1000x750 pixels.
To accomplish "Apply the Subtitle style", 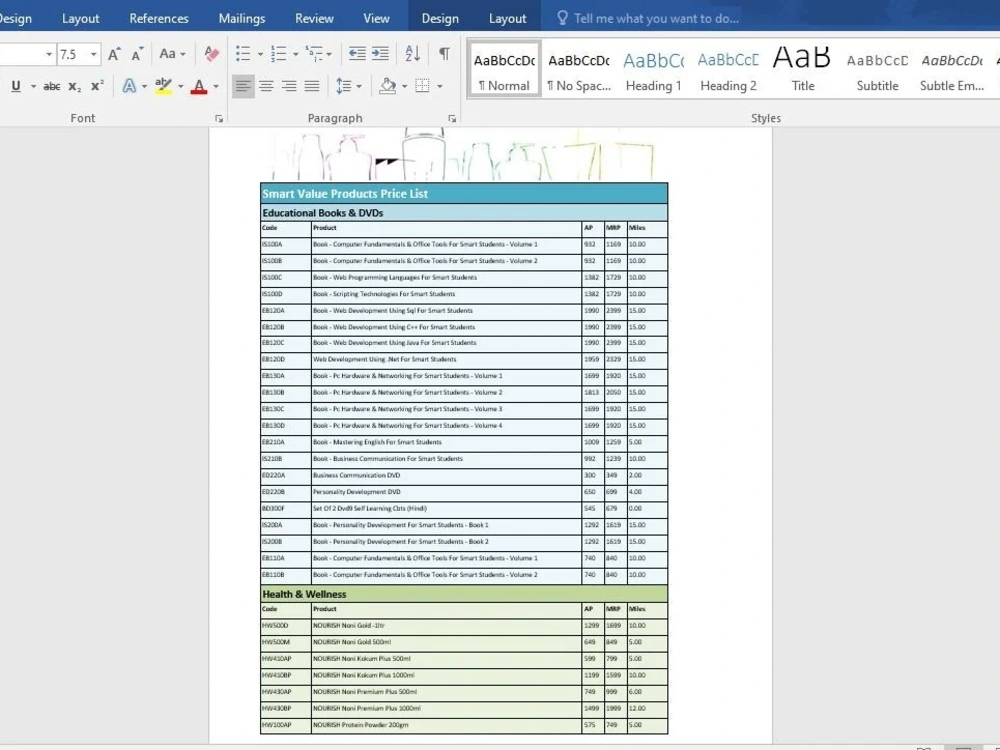I will 878,70.
